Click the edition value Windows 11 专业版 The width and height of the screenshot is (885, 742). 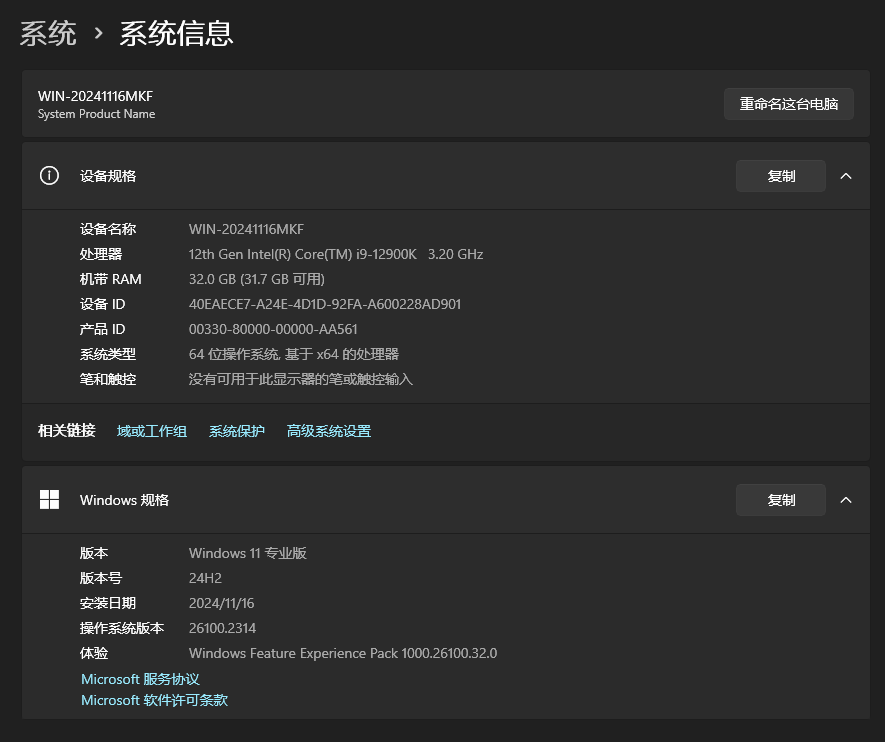(248, 553)
